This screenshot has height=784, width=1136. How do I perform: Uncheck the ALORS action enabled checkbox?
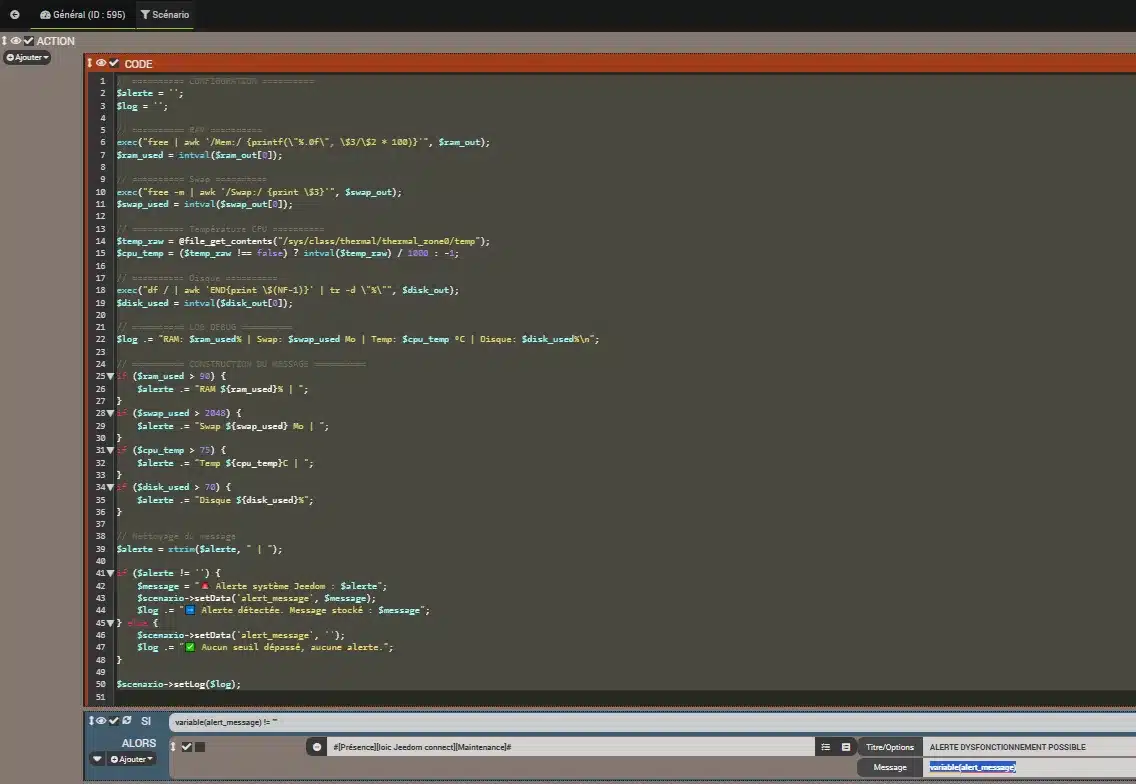tap(187, 747)
